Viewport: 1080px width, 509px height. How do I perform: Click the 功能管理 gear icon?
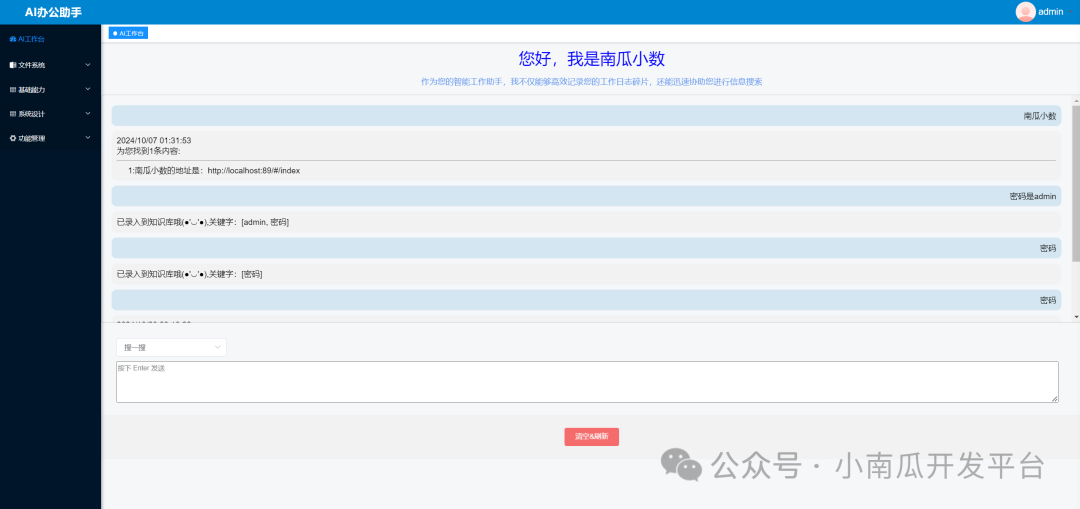(x=13, y=138)
